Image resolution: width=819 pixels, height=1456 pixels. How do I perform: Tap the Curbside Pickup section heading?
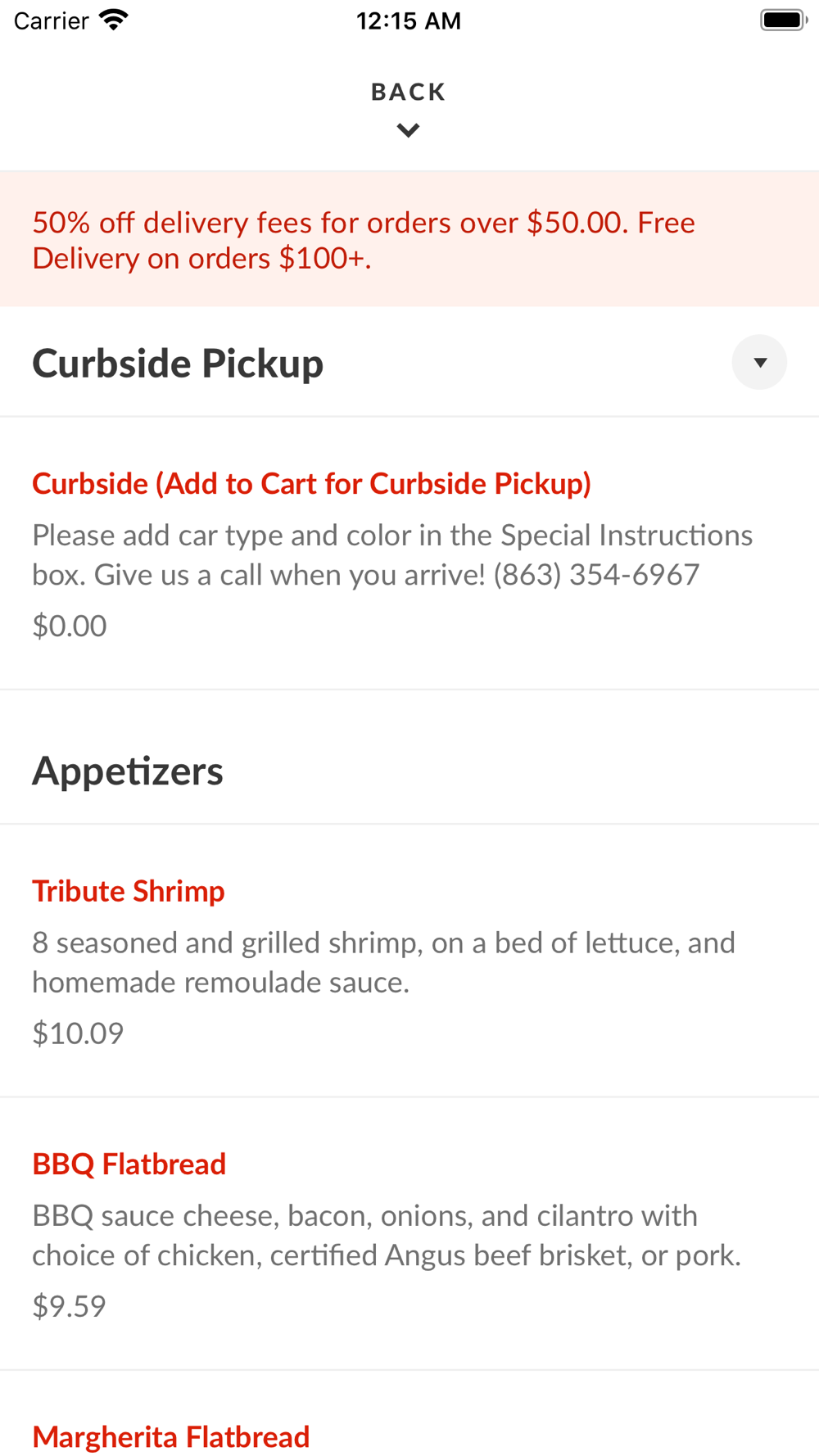point(178,364)
